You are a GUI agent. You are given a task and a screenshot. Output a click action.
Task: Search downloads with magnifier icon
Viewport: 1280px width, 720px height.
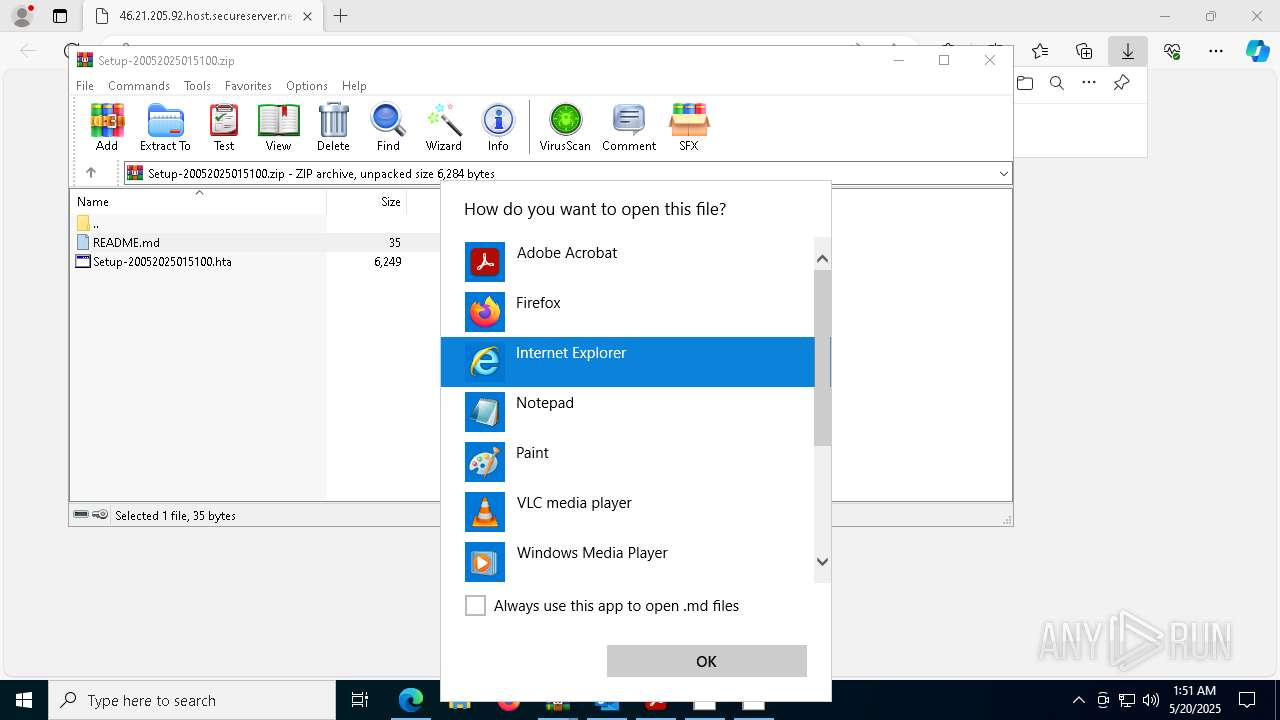point(1057,83)
